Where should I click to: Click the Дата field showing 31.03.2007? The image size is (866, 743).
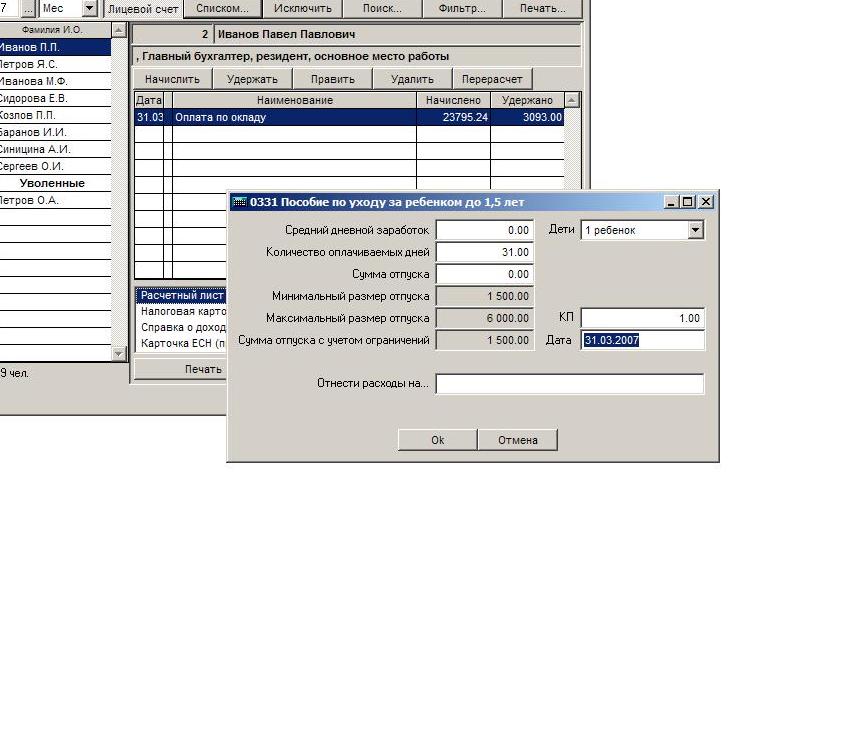[x=642, y=340]
